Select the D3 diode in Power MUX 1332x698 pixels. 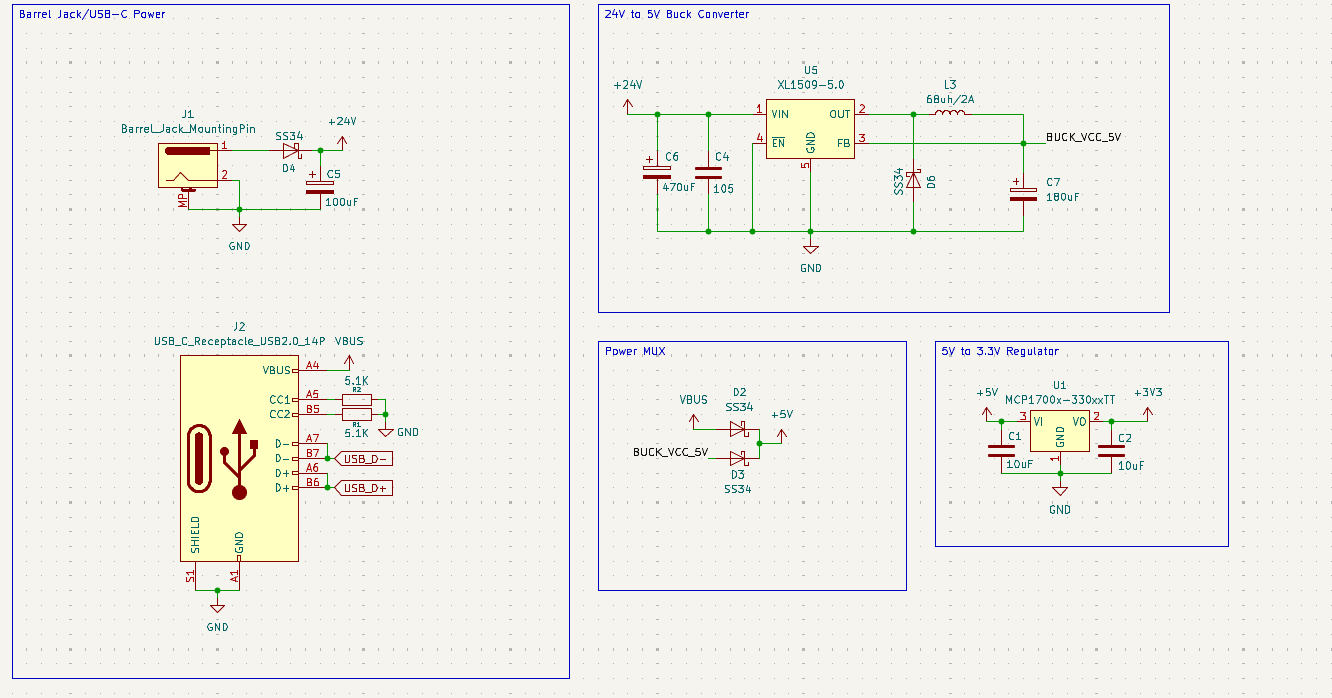tap(739, 460)
